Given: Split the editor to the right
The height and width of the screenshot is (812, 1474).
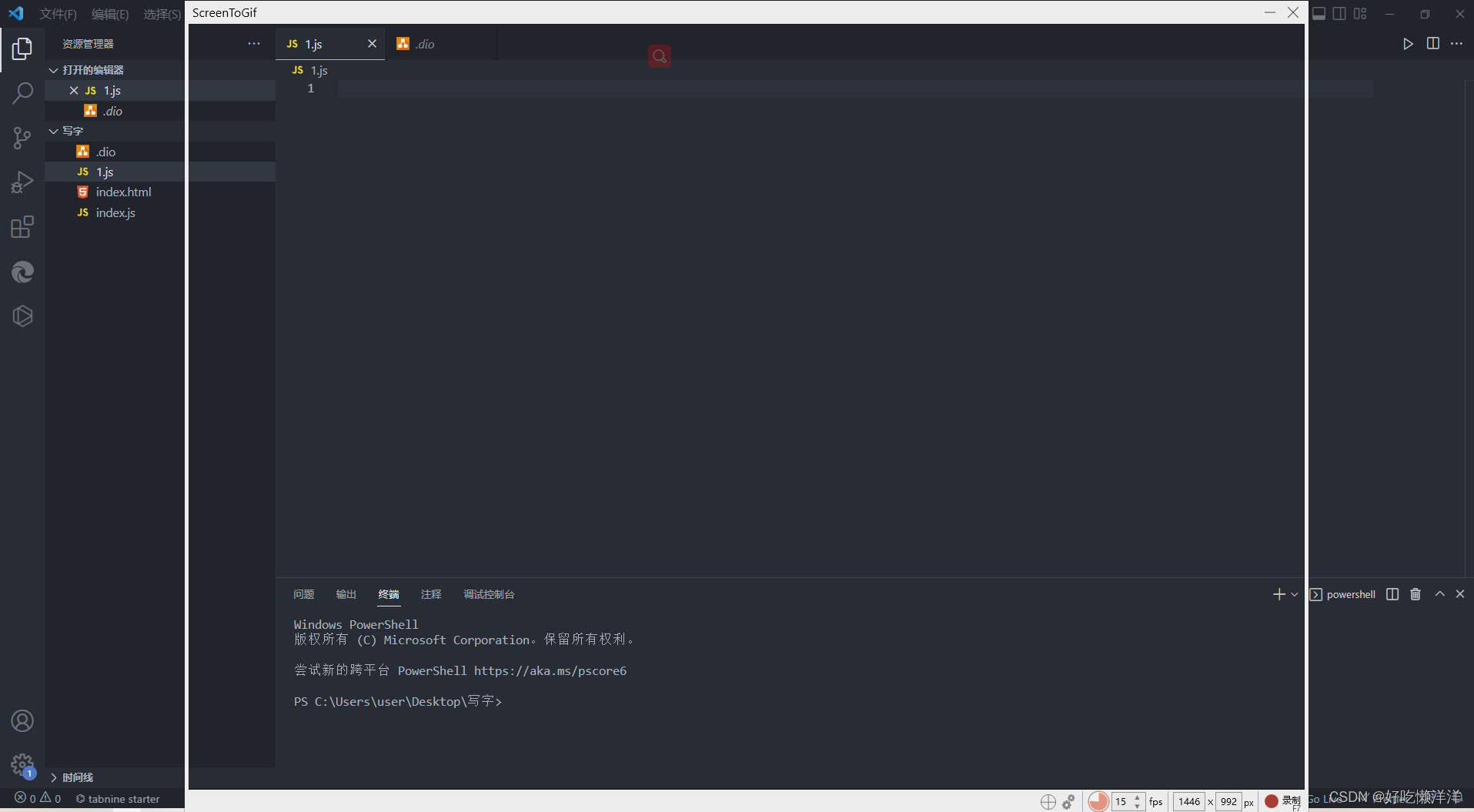Looking at the screenshot, I should pos(1433,44).
